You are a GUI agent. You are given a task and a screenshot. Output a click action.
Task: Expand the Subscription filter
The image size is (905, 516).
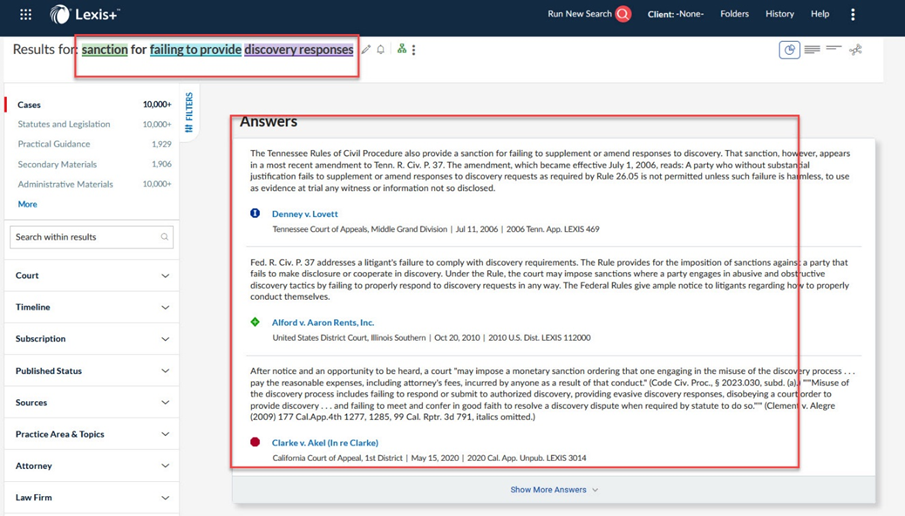click(x=92, y=339)
